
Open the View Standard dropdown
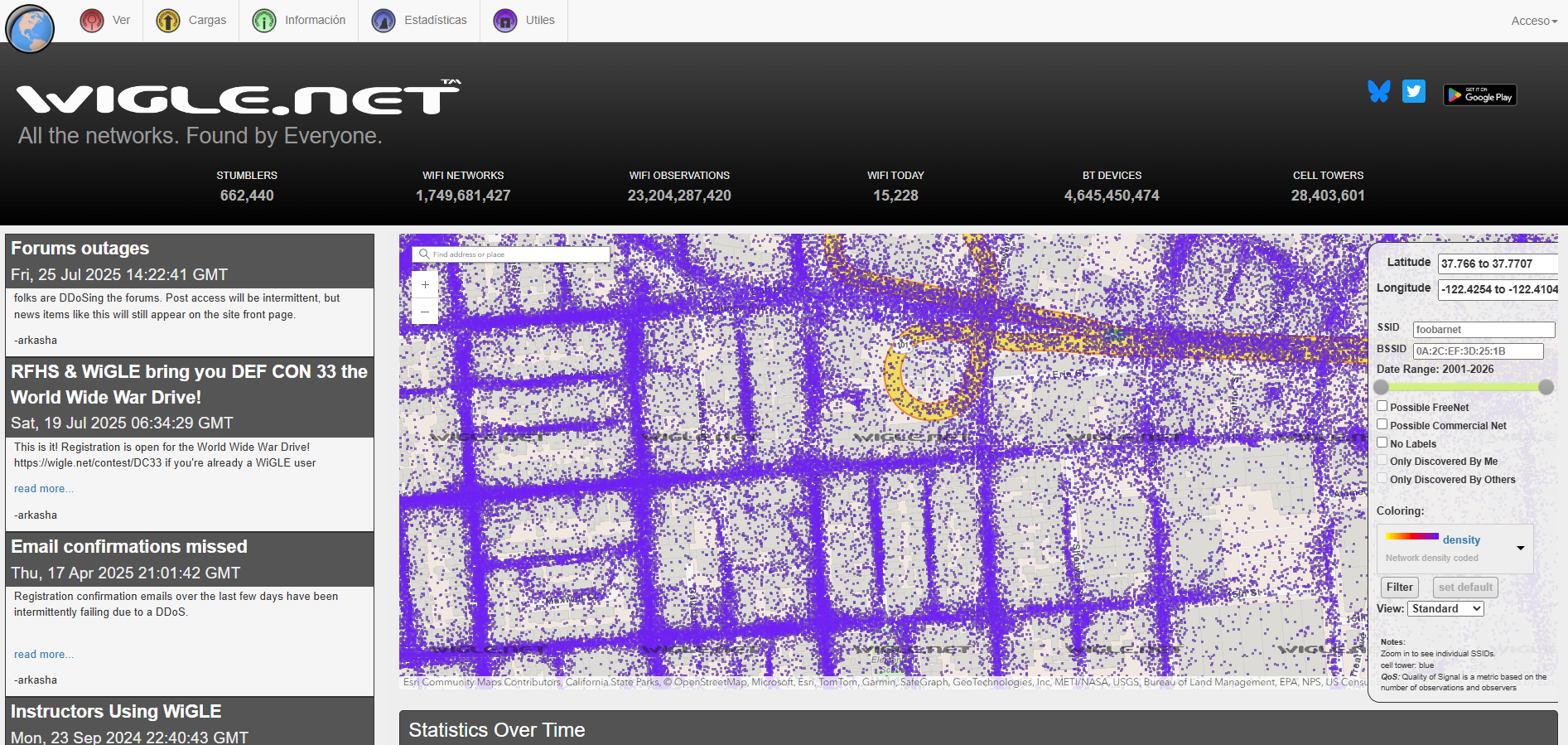(x=1445, y=608)
